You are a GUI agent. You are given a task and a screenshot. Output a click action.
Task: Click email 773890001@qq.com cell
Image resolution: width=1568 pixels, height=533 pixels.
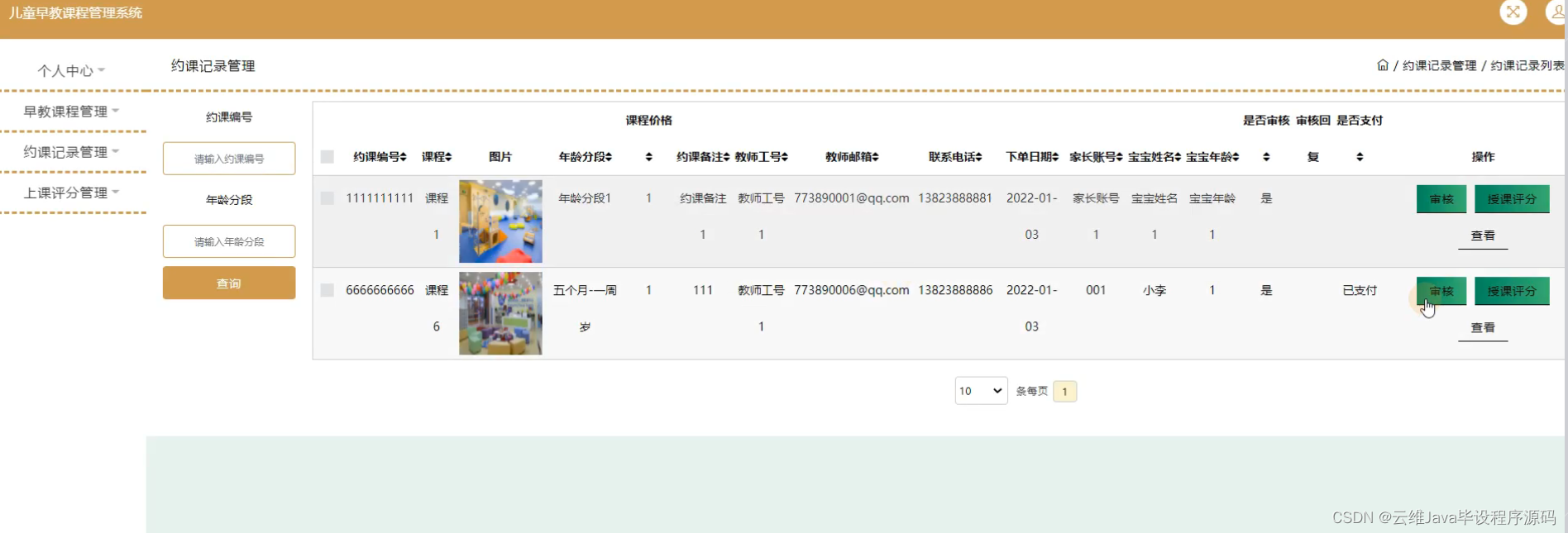tap(852, 198)
